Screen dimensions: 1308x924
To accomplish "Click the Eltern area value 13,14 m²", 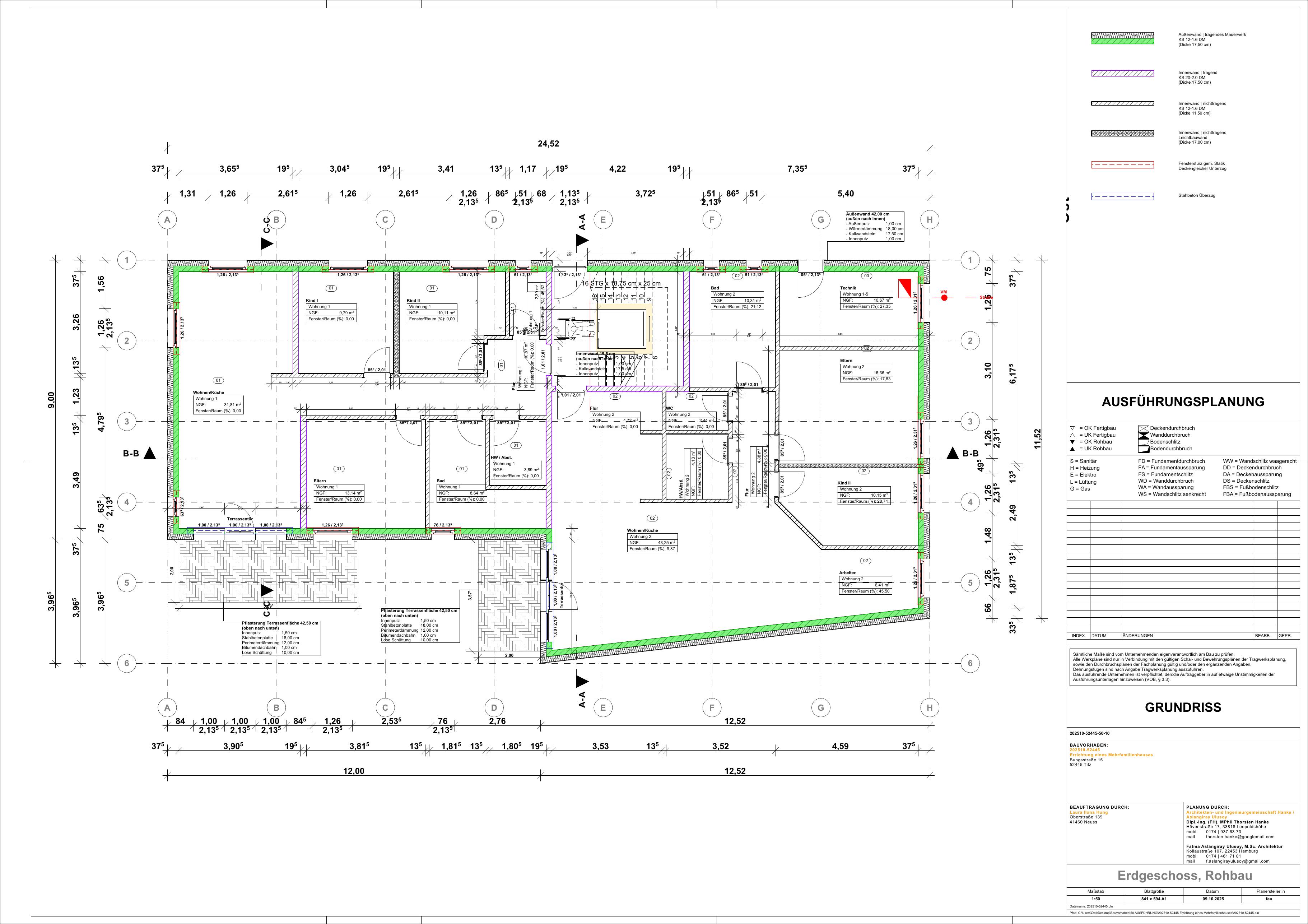I will 353,493.
